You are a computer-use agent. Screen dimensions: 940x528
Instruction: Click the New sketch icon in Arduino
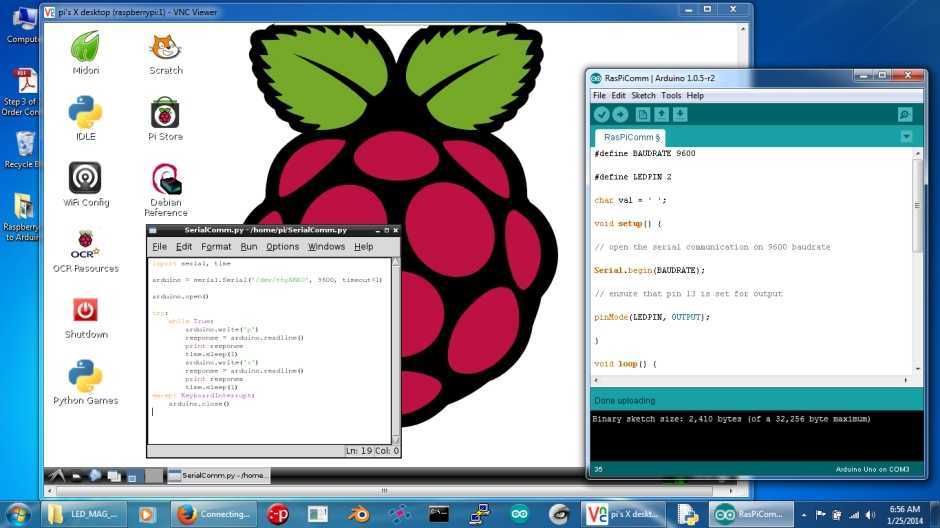[643, 114]
